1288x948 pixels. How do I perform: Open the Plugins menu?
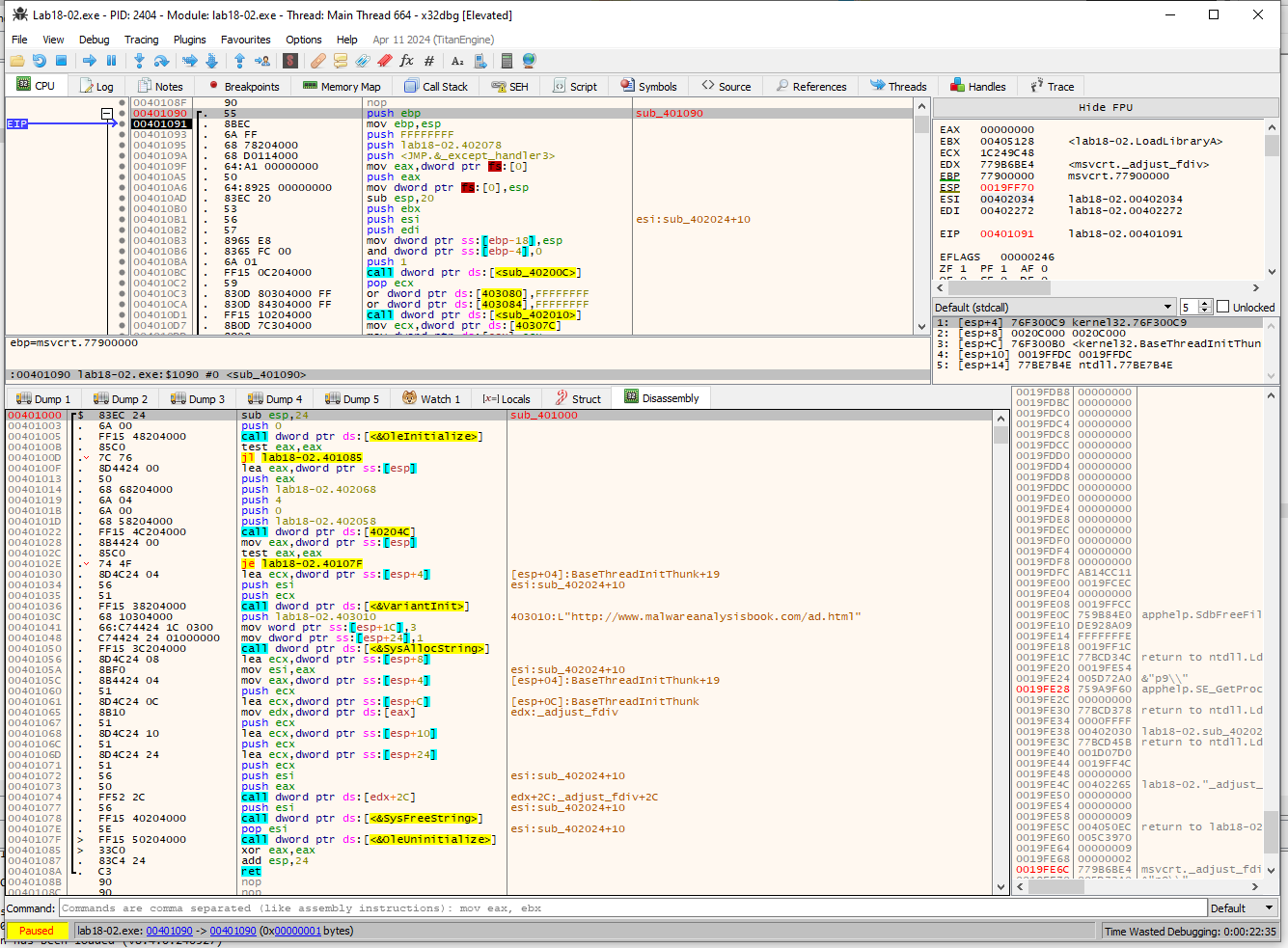189,40
